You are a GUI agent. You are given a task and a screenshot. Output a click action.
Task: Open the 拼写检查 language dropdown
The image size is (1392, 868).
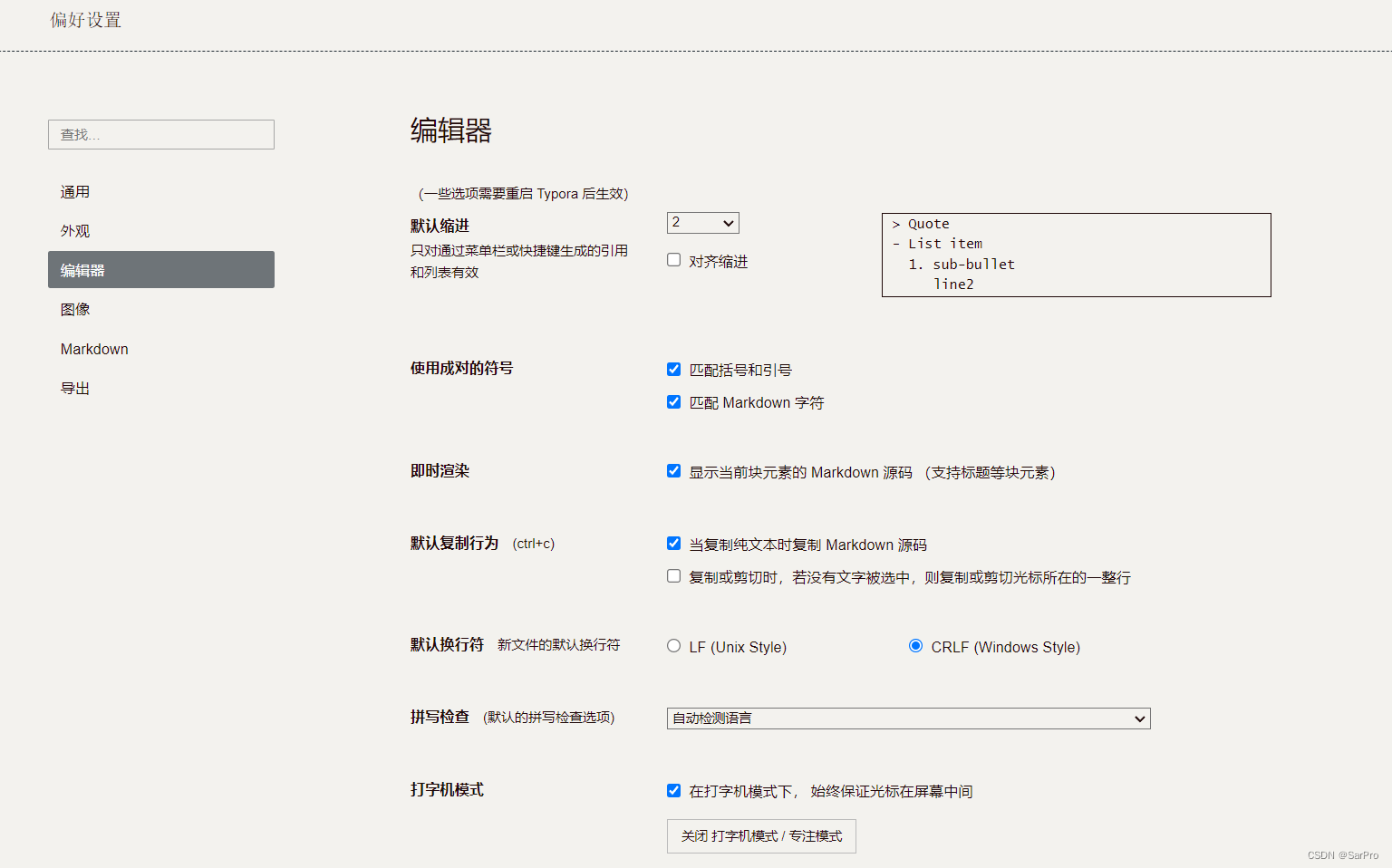[908, 719]
